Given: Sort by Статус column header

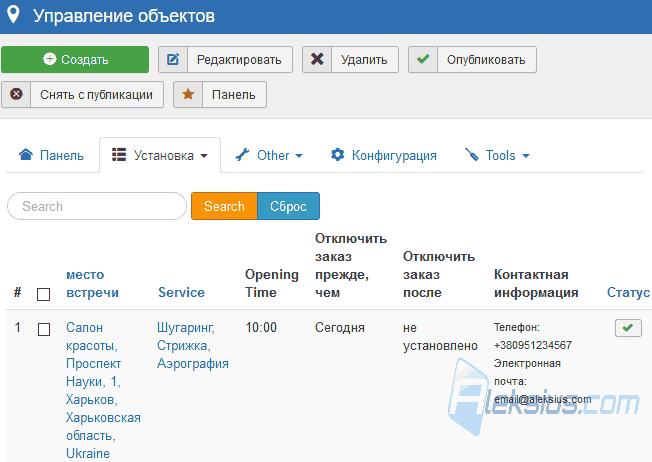Looking at the screenshot, I should pos(628,292).
